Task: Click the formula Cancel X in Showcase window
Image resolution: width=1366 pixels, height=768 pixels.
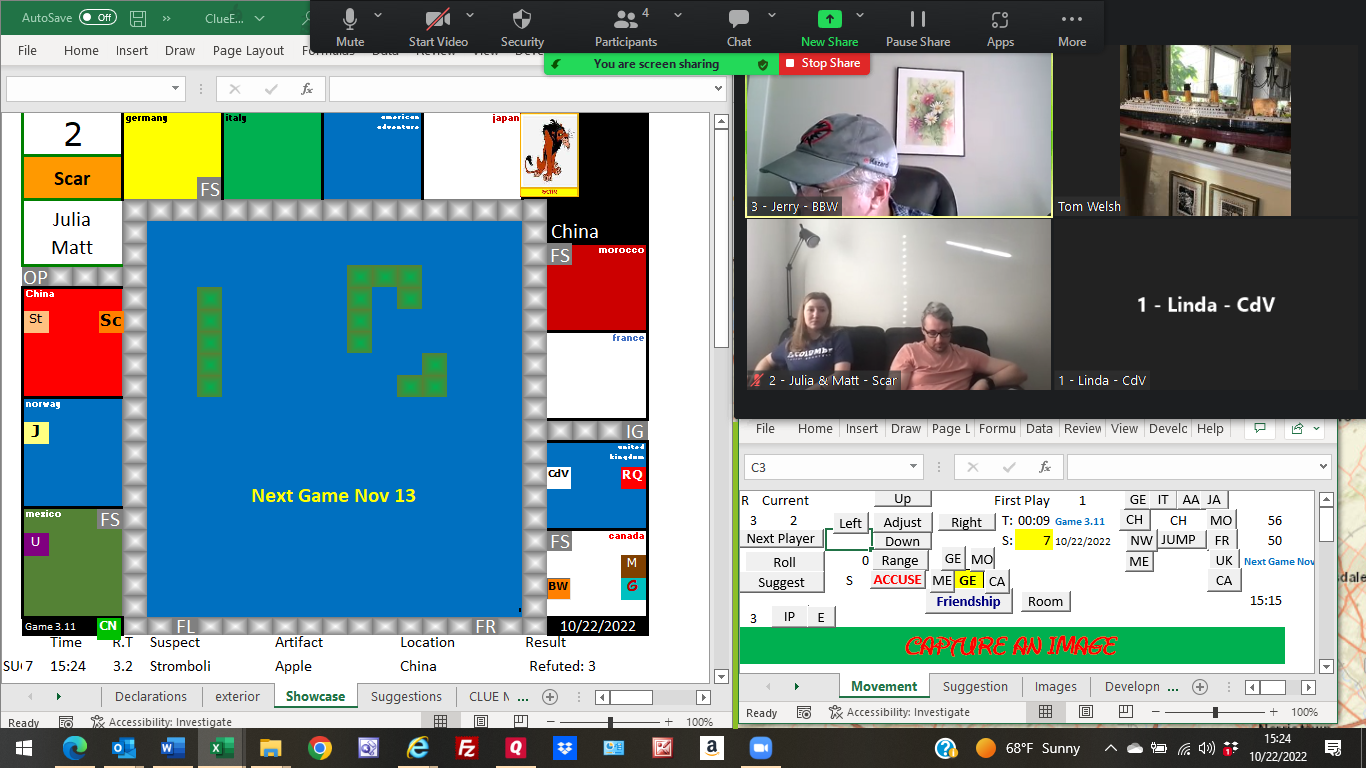Action: coord(234,89)
